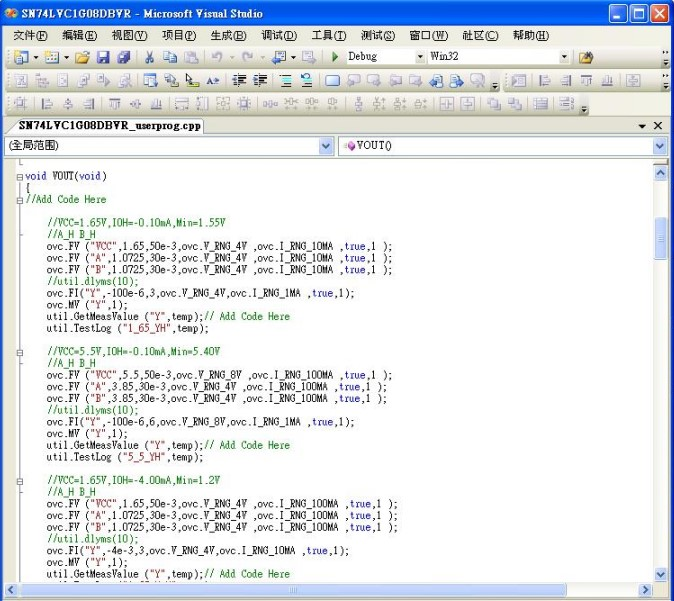The image size is (674, 601).
Task: Start debugging with green play arrow
Action: pyautogui.click(x=335, y=57)
